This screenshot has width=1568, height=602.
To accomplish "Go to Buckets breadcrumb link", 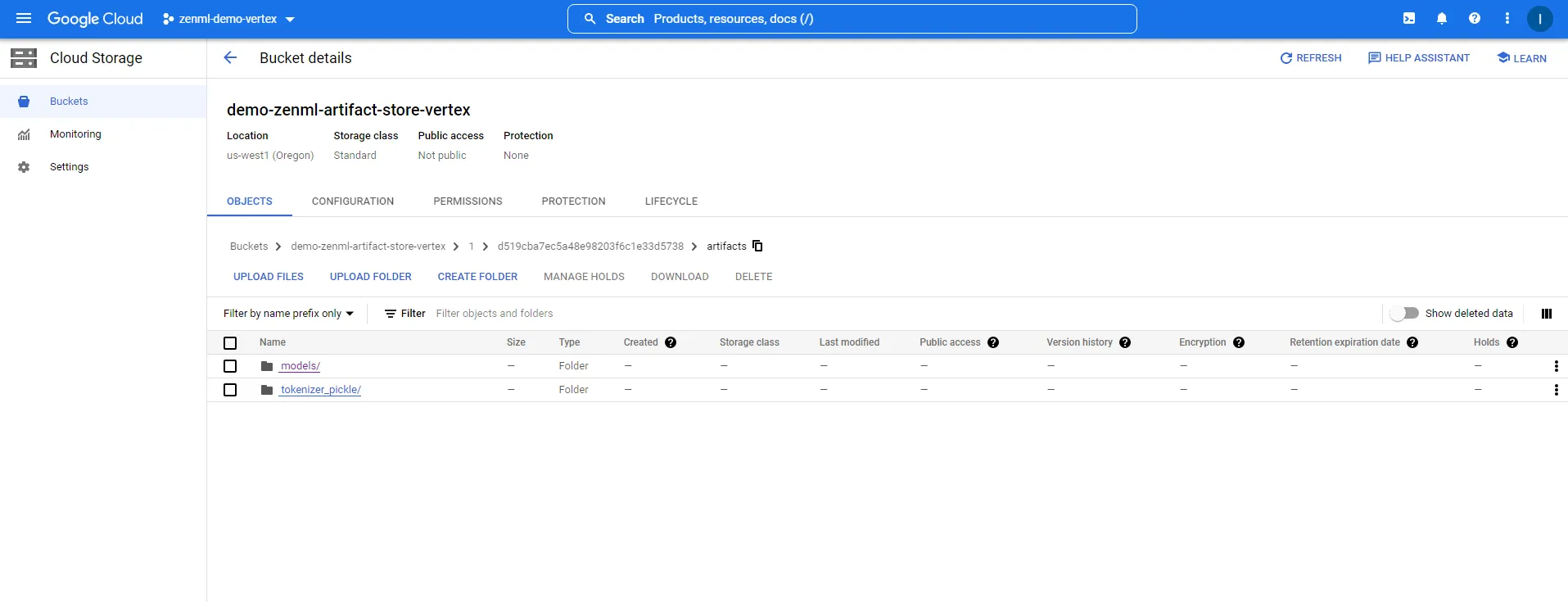I will tap(249, 247).
